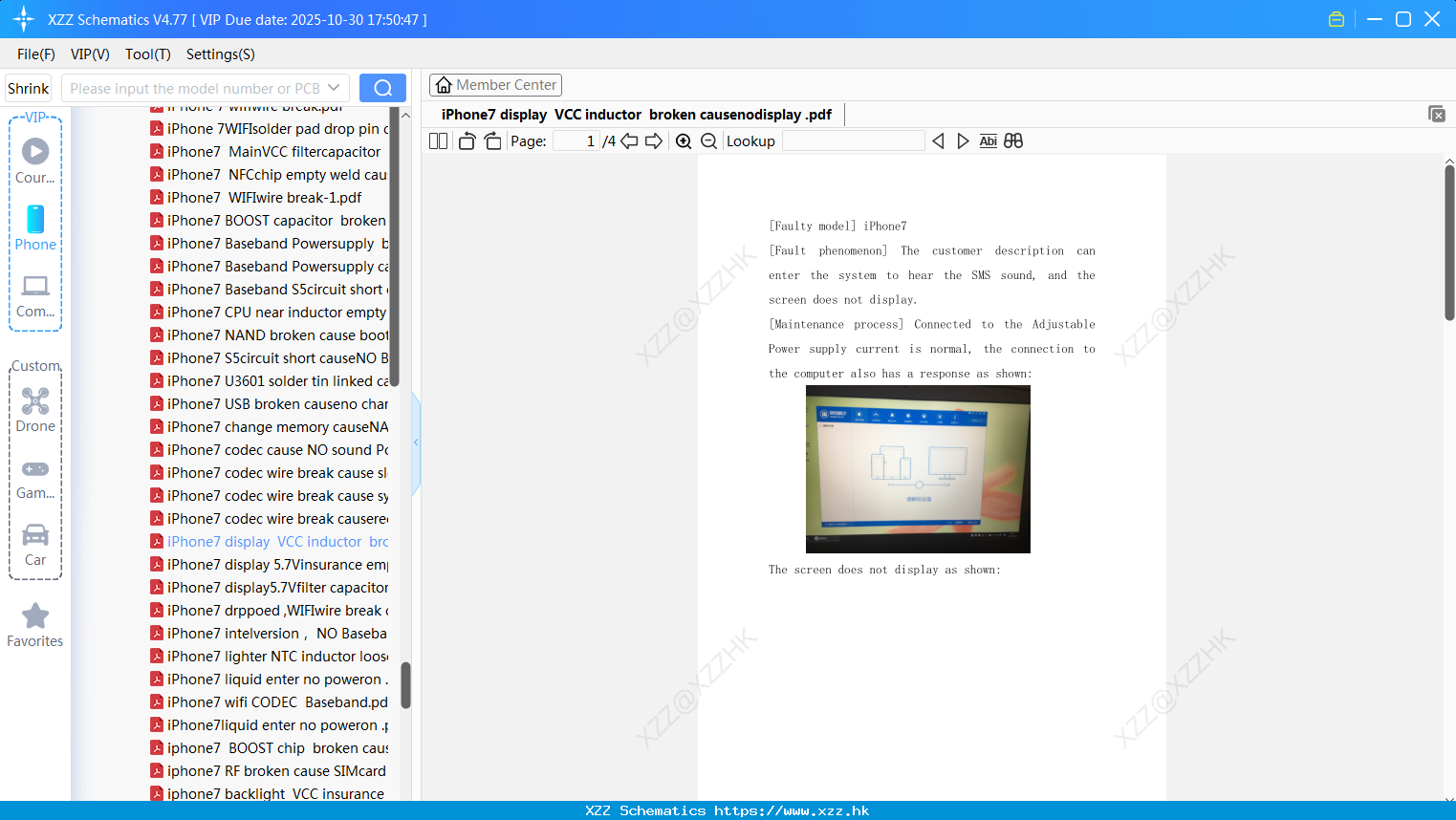Screen dimensions: 1456x820
Task: Zoom out of the PDF
Action: coord(708,140)
